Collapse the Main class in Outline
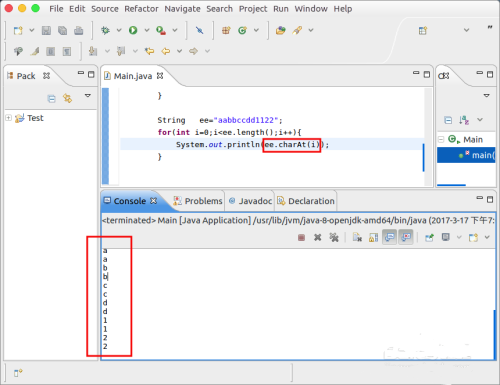The width and height of the screenshot is (500, 385). [441, 139]
